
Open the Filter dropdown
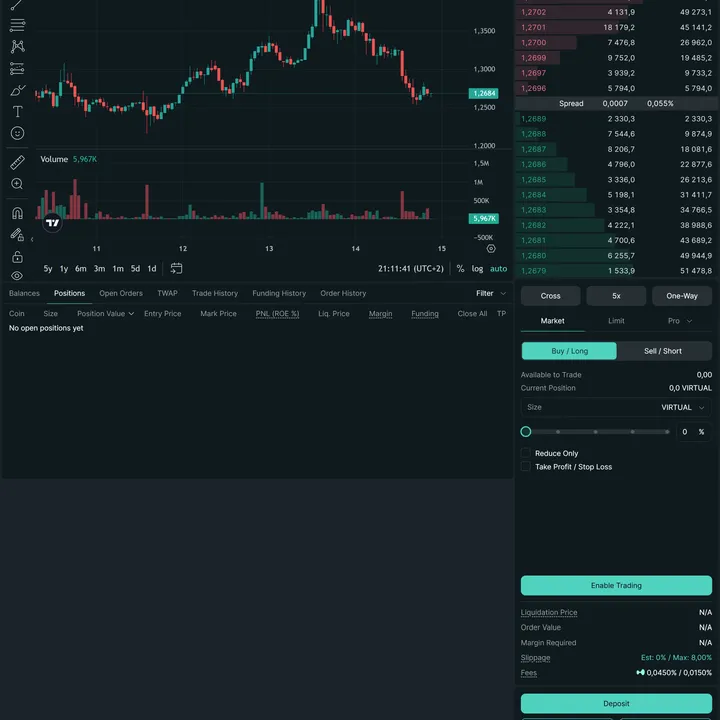490,293
